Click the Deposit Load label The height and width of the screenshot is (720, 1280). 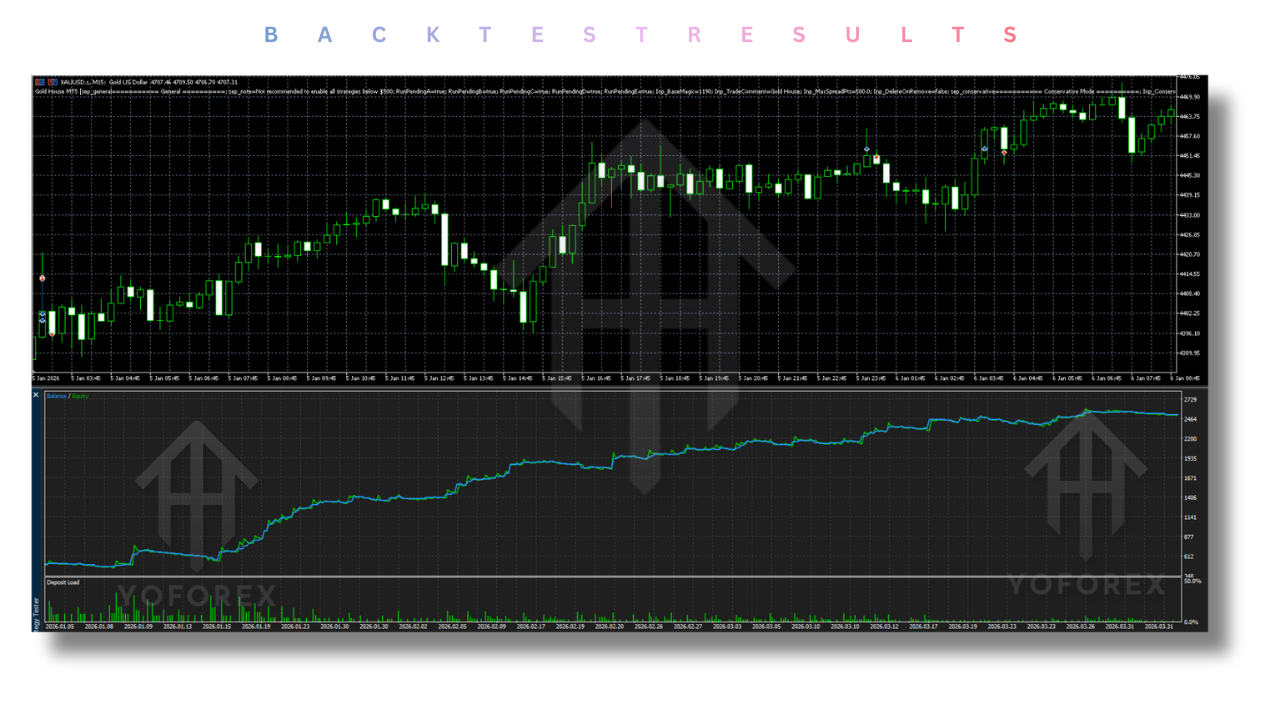pos(63,582)
